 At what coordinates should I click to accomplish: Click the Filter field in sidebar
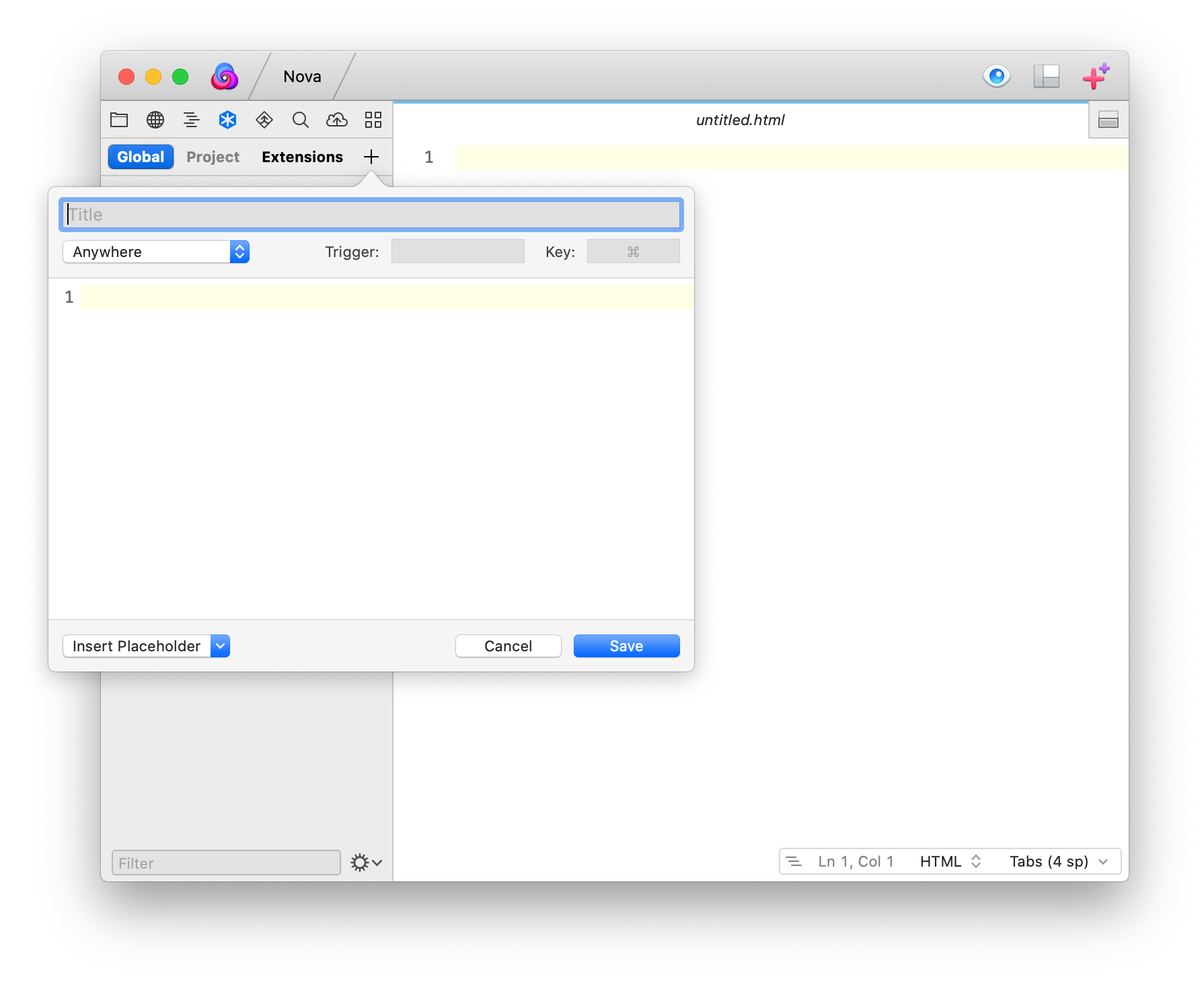226,863
